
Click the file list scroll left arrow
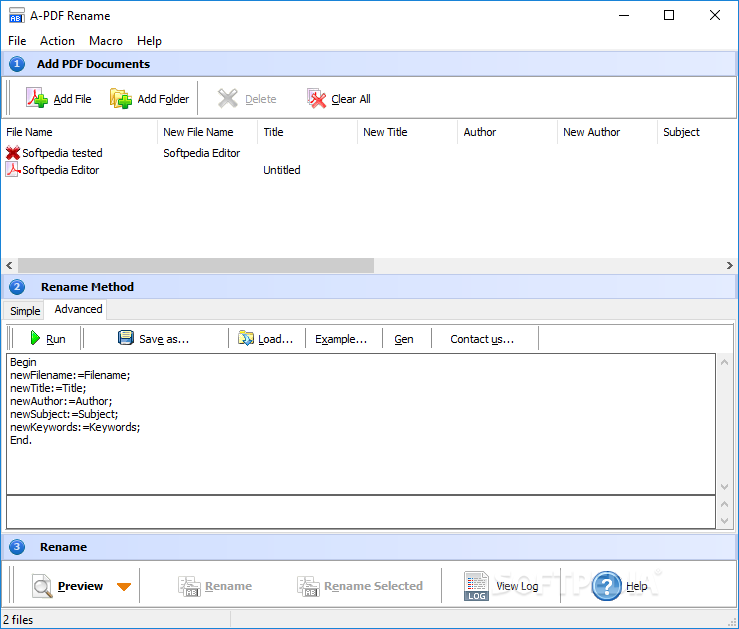[9, 265]
